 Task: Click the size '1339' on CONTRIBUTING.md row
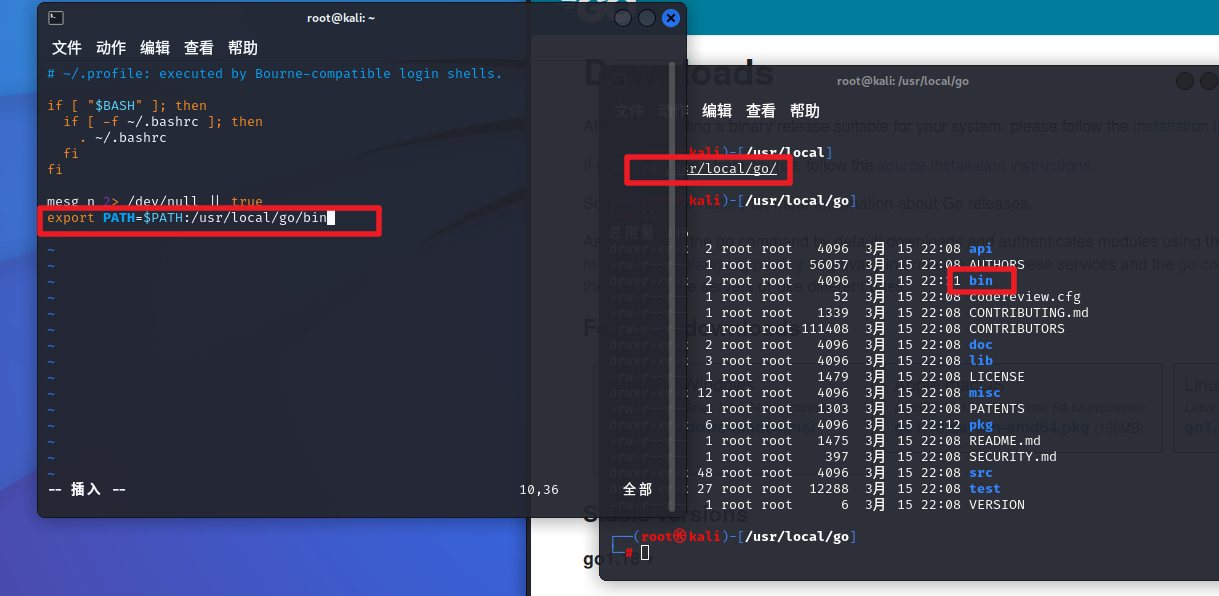click(833, 312)
